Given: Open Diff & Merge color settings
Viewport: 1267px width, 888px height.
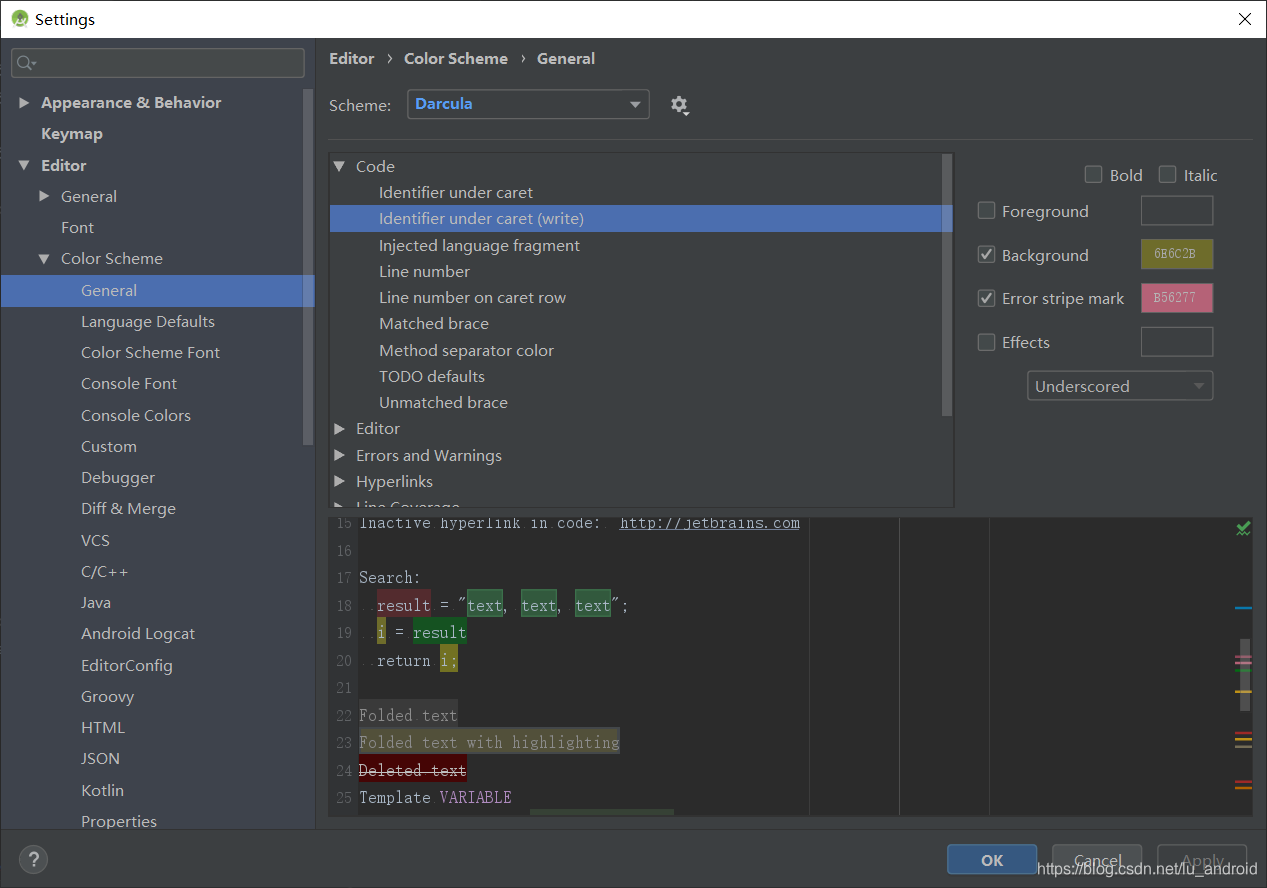Looking at the screenshot, I should tap(128, 509).
